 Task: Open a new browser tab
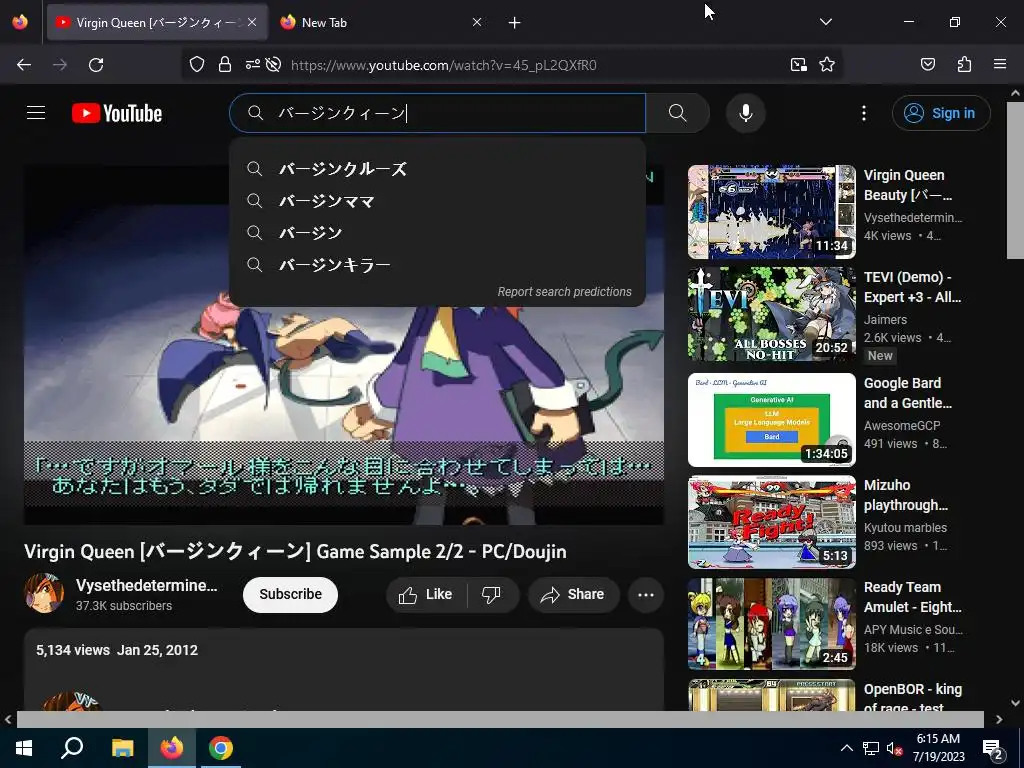pyautogui.click(x=515, y=23)
